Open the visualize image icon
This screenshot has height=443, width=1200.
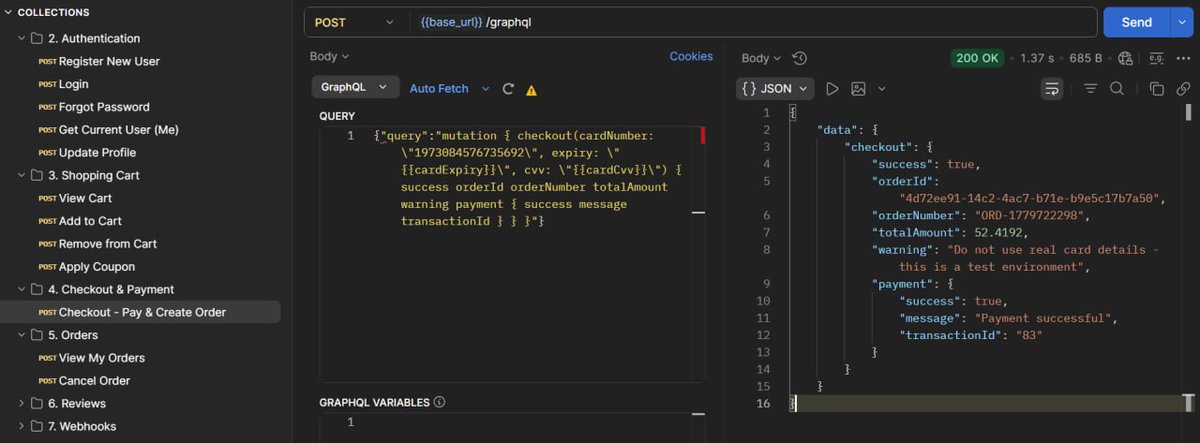[x=858, y=88]
